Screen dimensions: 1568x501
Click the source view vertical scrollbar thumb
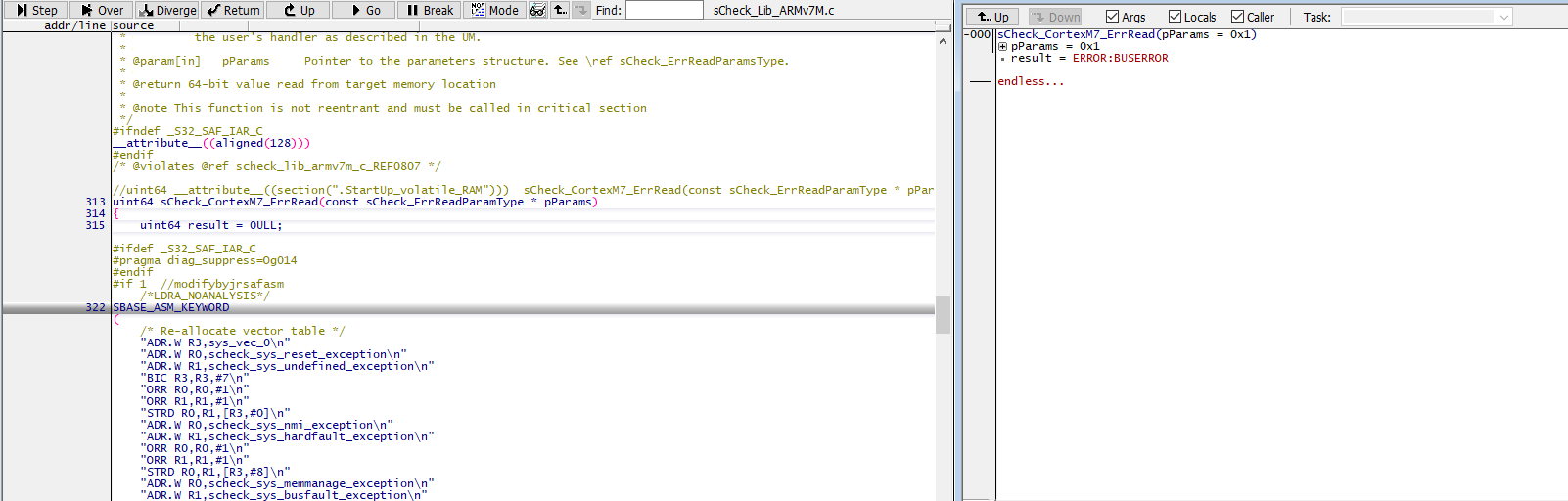(x=943, y=315)
